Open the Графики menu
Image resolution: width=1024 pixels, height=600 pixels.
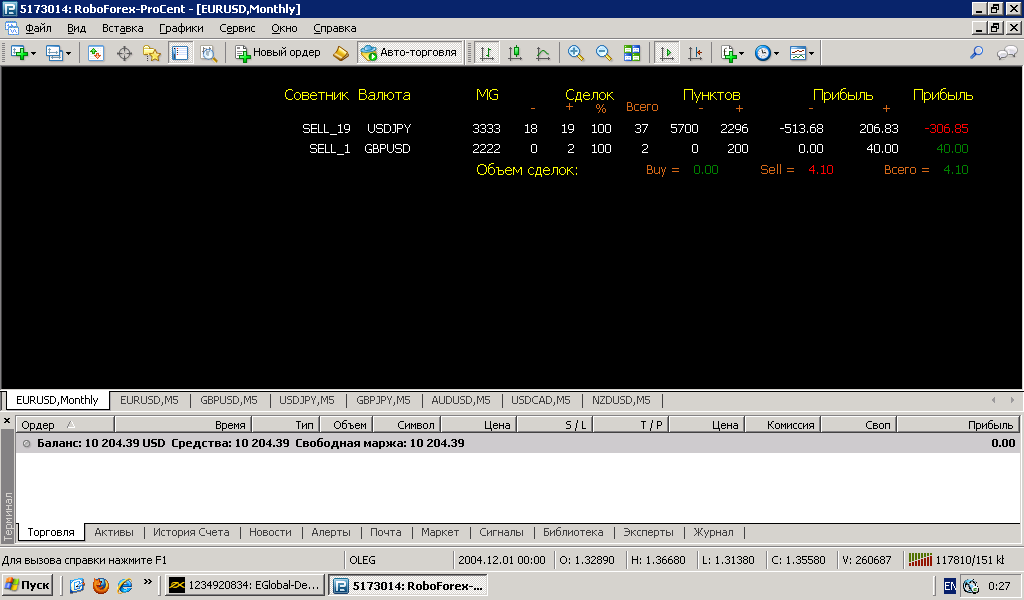pyautogui.click(x=182, y=28)
